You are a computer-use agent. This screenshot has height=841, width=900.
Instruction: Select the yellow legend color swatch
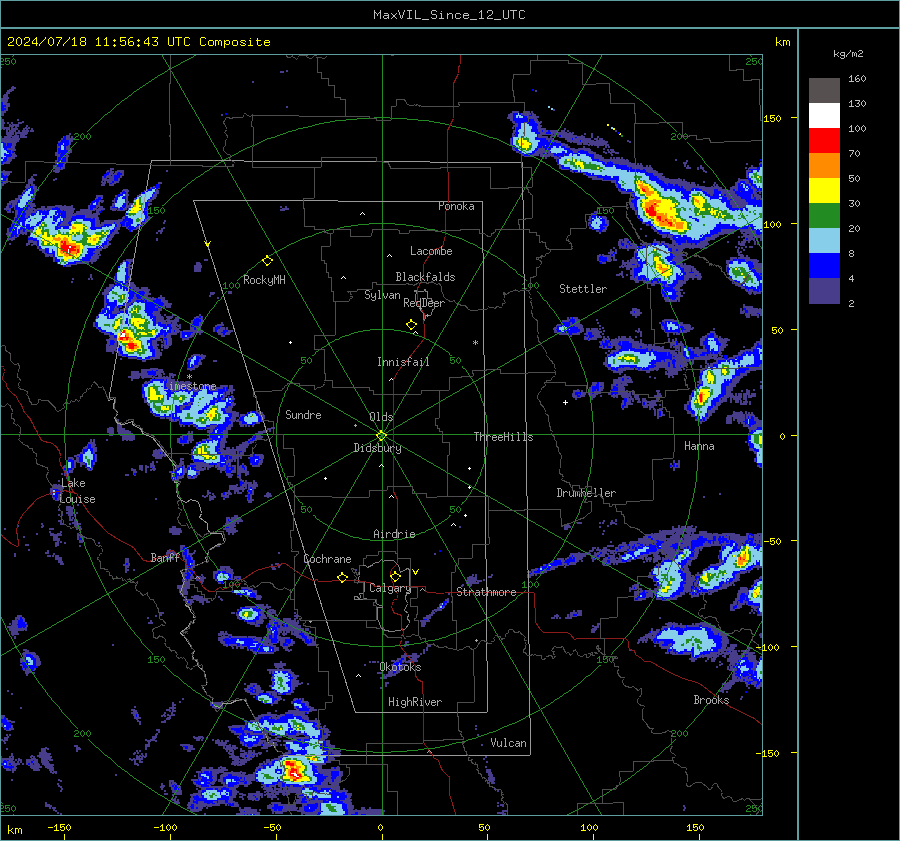[824, 191]
